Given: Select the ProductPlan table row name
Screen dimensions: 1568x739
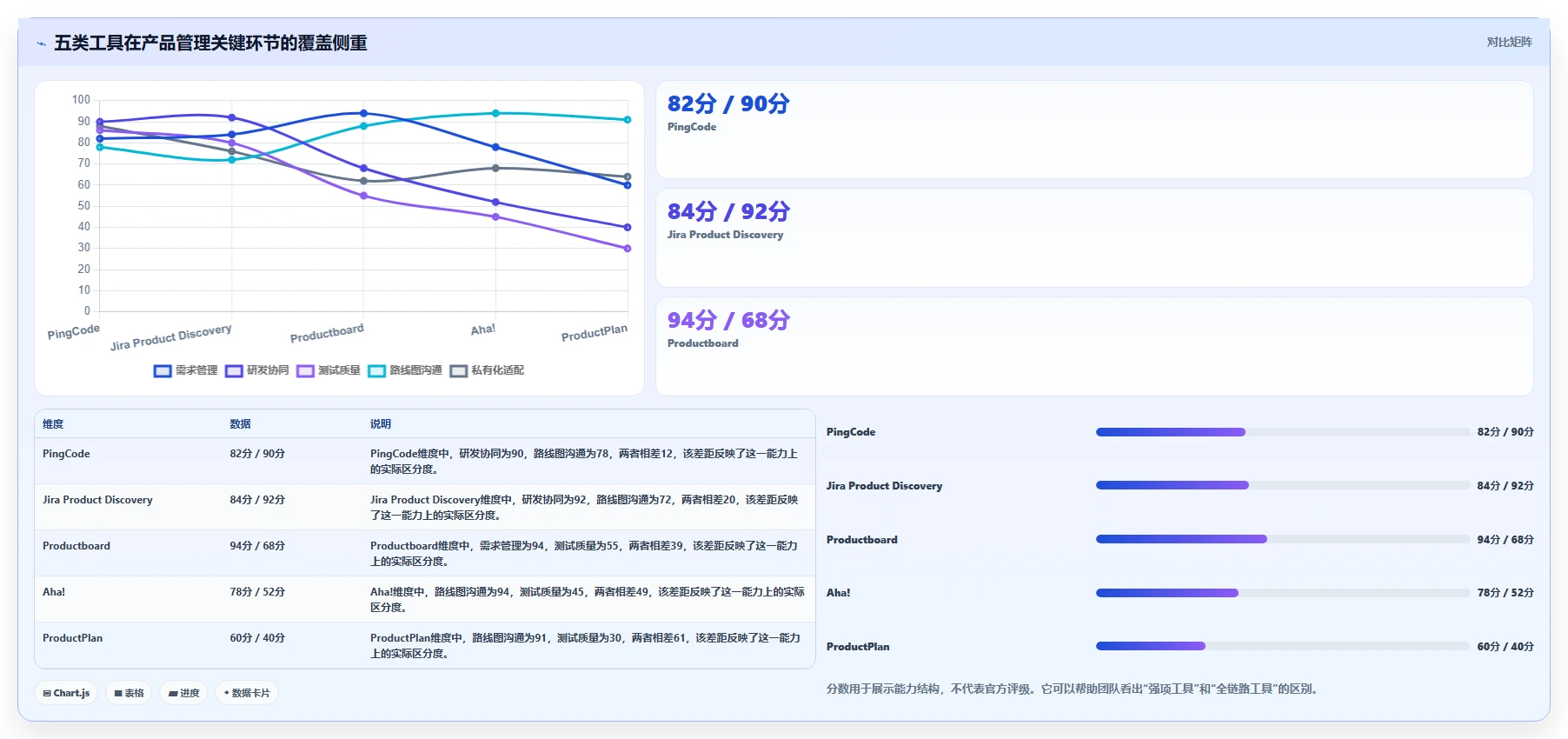Looking at the screenshot, I should [73, 638].
